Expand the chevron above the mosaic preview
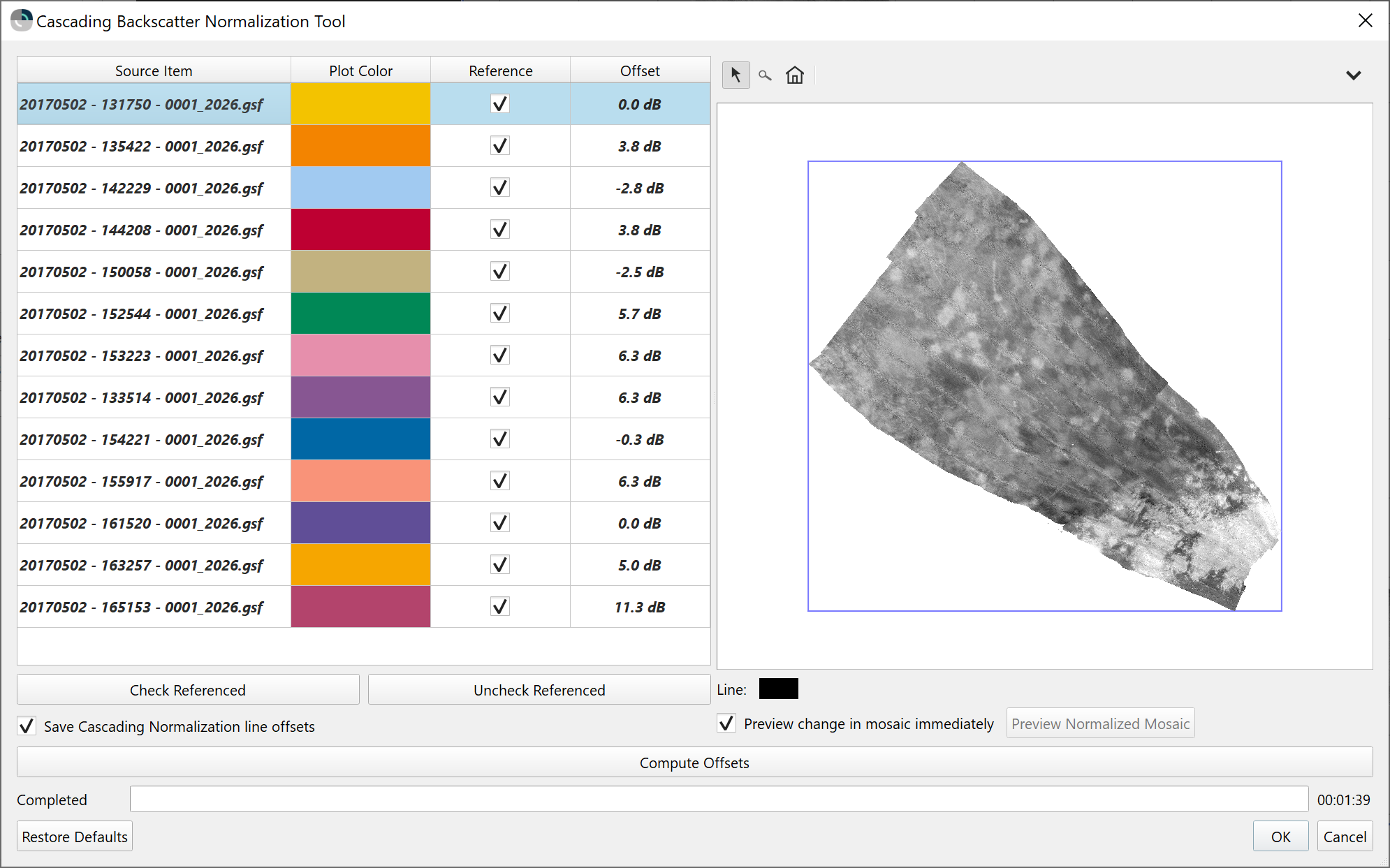1390x868 pixels. (x=1353, y=75)
